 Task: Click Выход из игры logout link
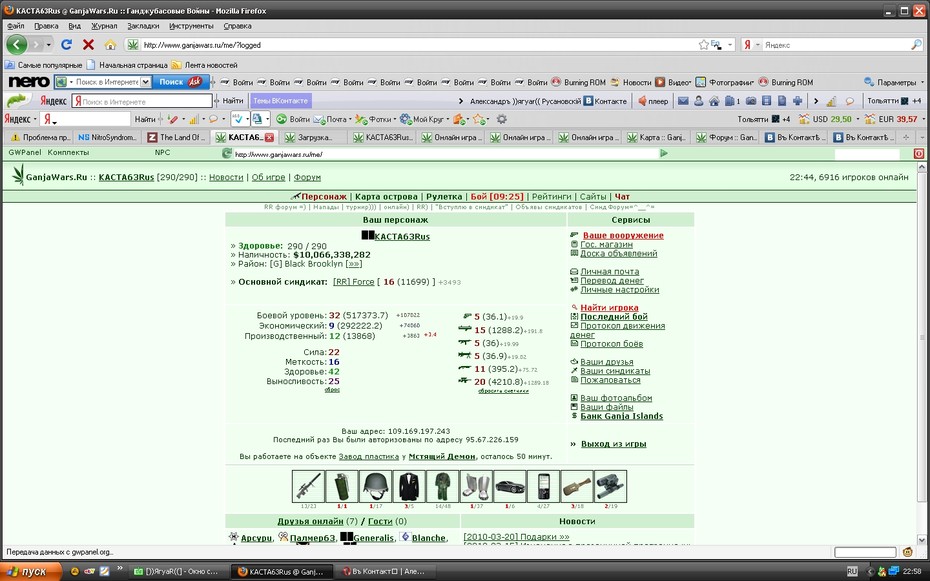613,443
